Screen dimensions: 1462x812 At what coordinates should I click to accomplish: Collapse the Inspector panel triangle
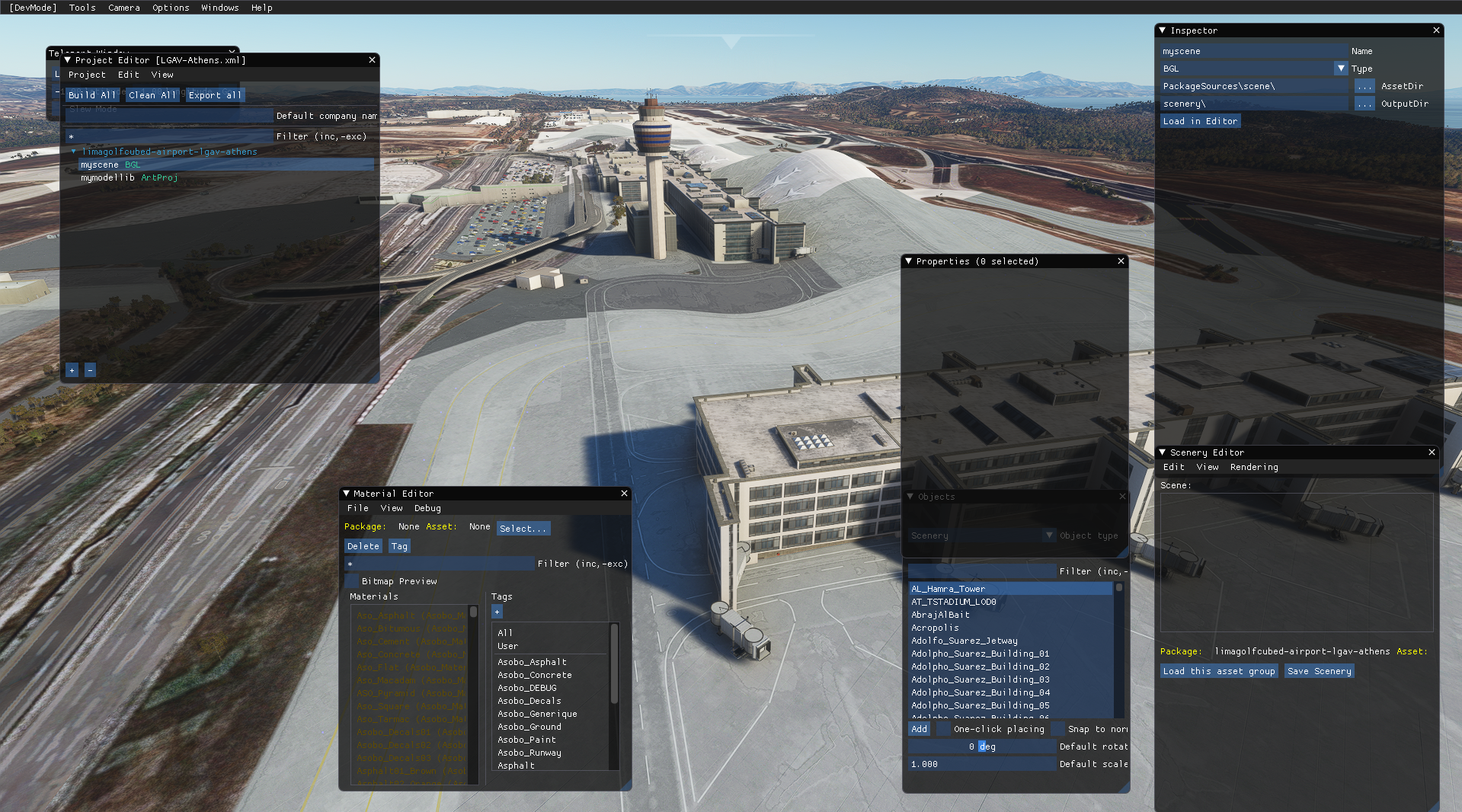click(x=1163, y=30)
